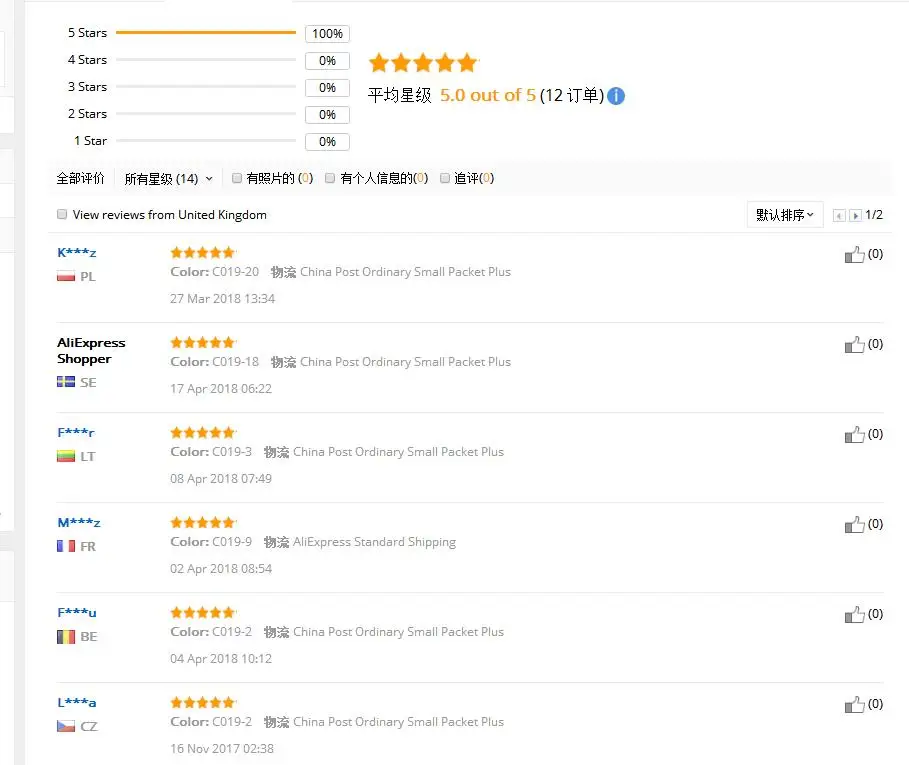The width and height of the screenshot is (909, 765).
Task: Open the 所有星级 (14) dropdown
Action: click(168, 178)
